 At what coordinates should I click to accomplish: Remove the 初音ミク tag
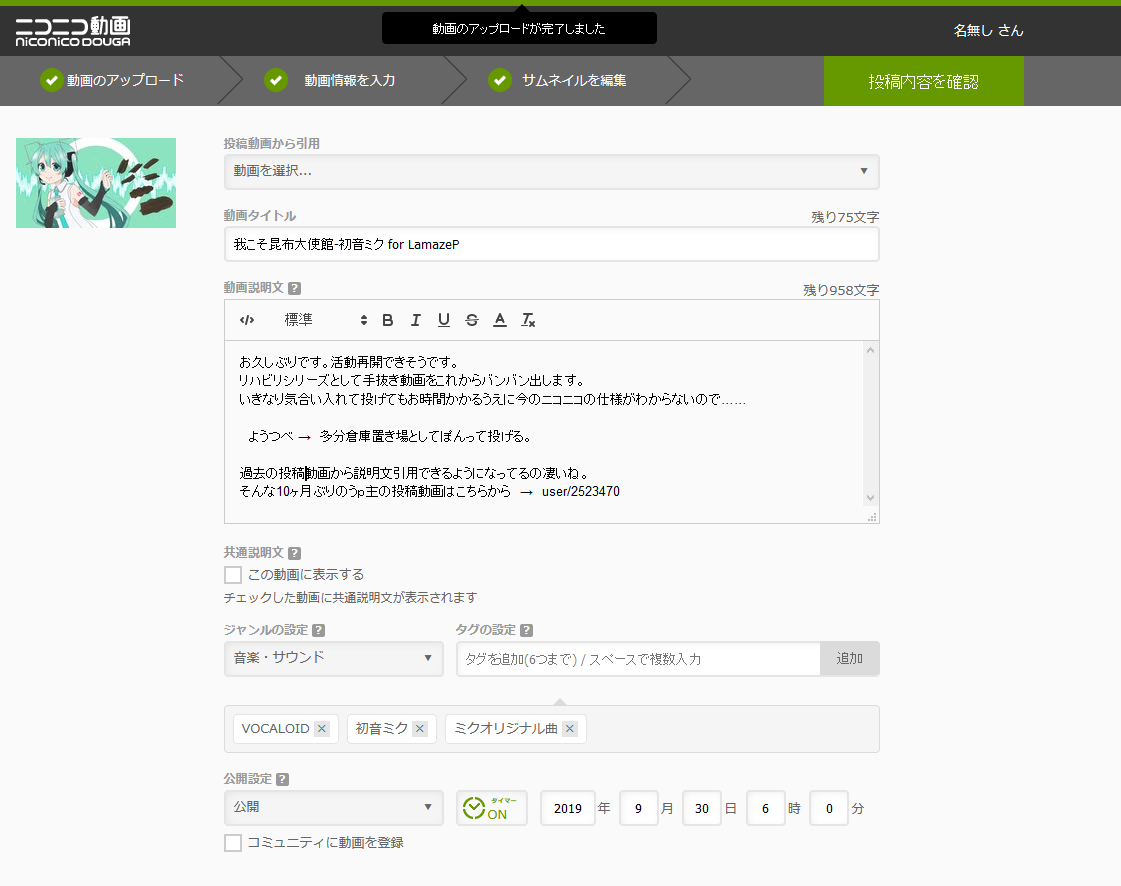coord(420,729)
